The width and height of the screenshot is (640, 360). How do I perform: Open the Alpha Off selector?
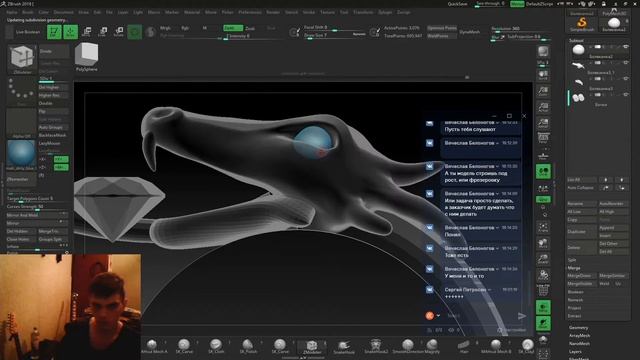pos(21,122)
